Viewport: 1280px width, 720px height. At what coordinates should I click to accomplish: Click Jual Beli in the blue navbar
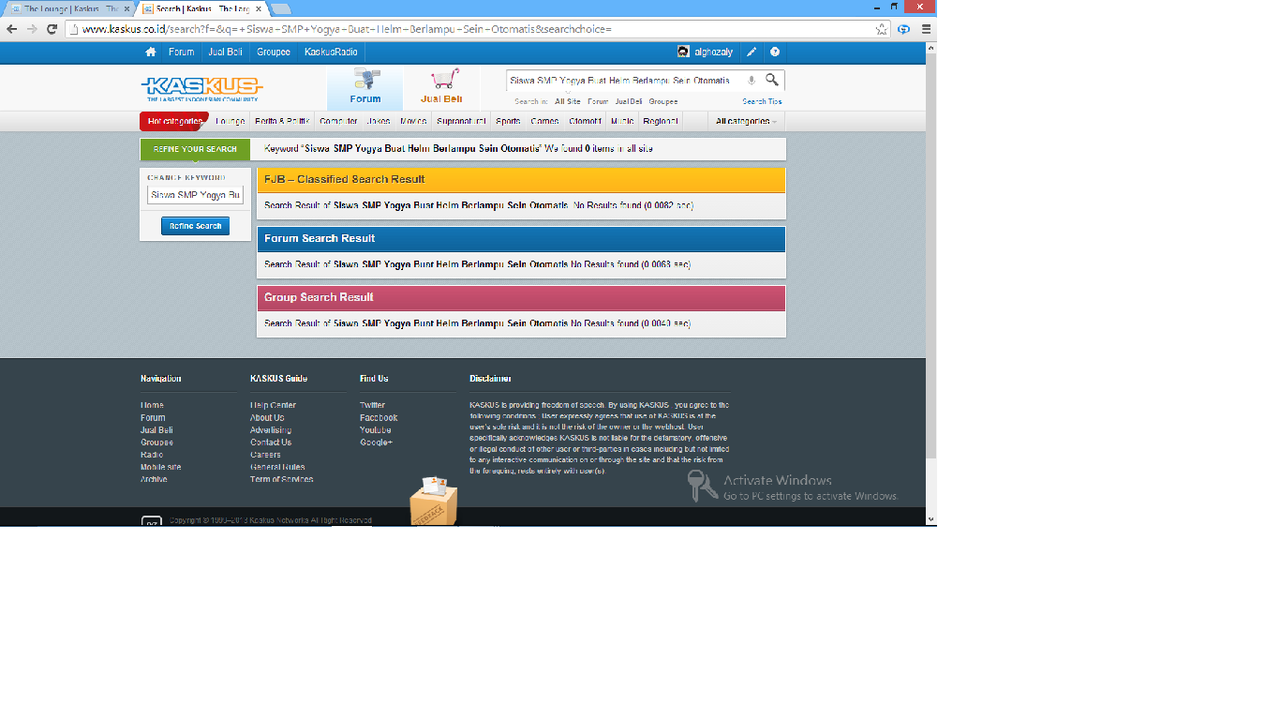click(225, 52)
